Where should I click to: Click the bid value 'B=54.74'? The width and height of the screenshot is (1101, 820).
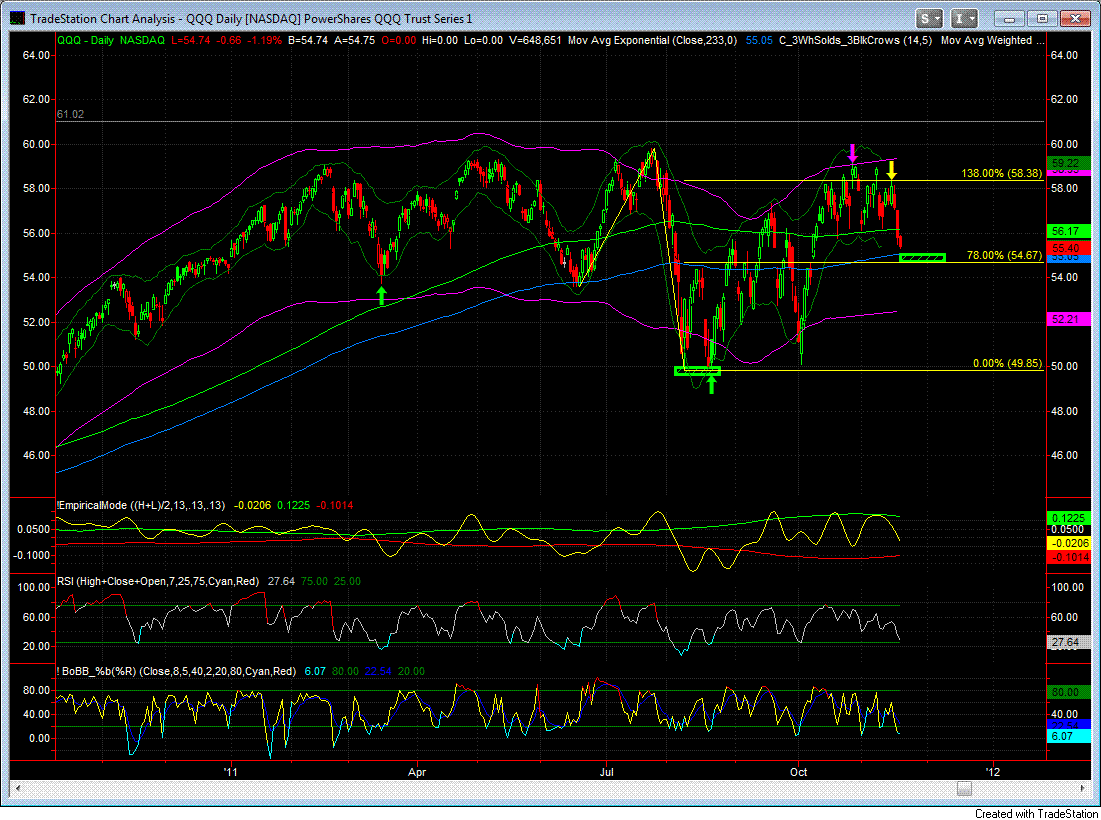click(x=308, y=41)
